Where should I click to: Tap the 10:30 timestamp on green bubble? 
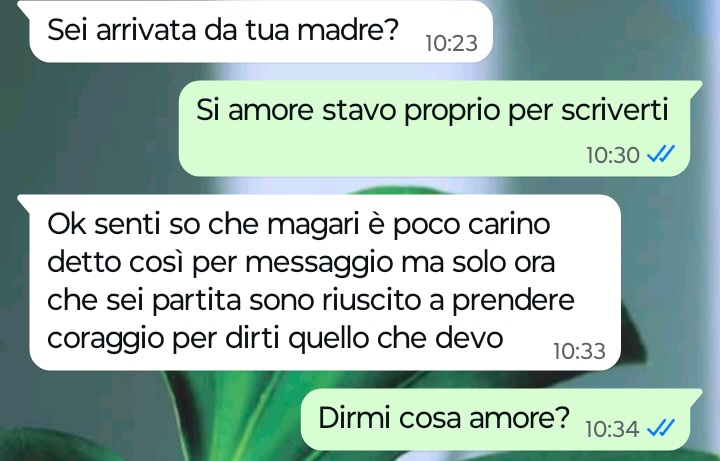click(x=613, y=155)
